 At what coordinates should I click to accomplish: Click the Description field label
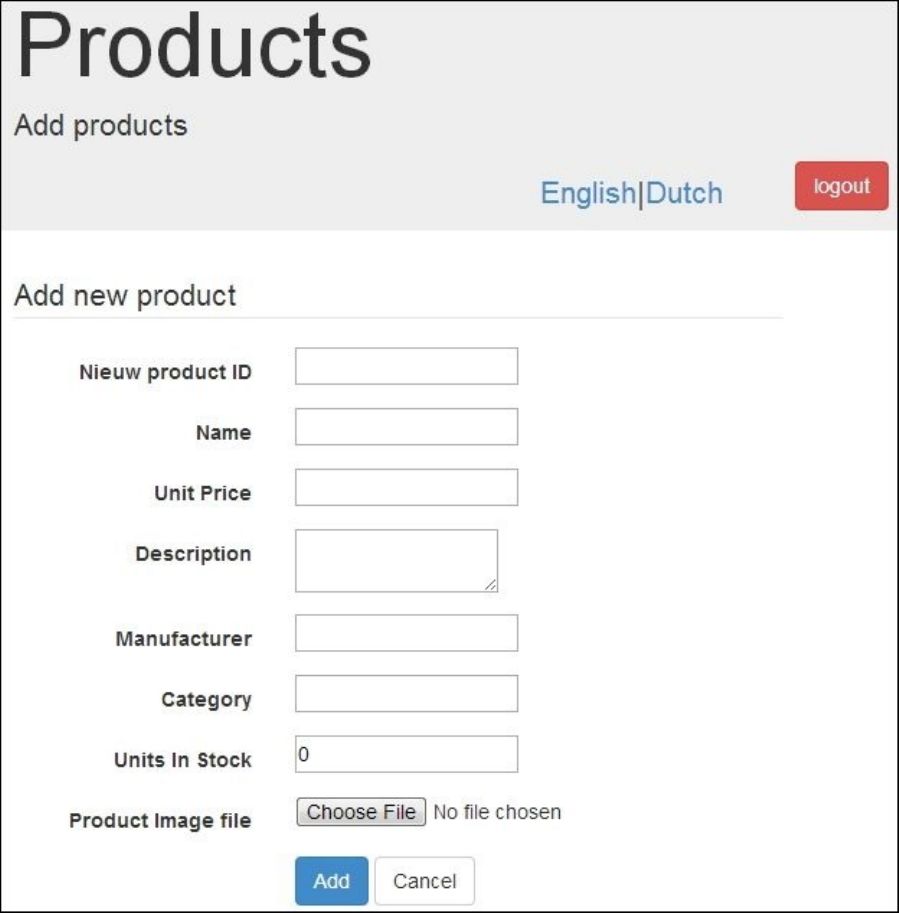point(193,554)
